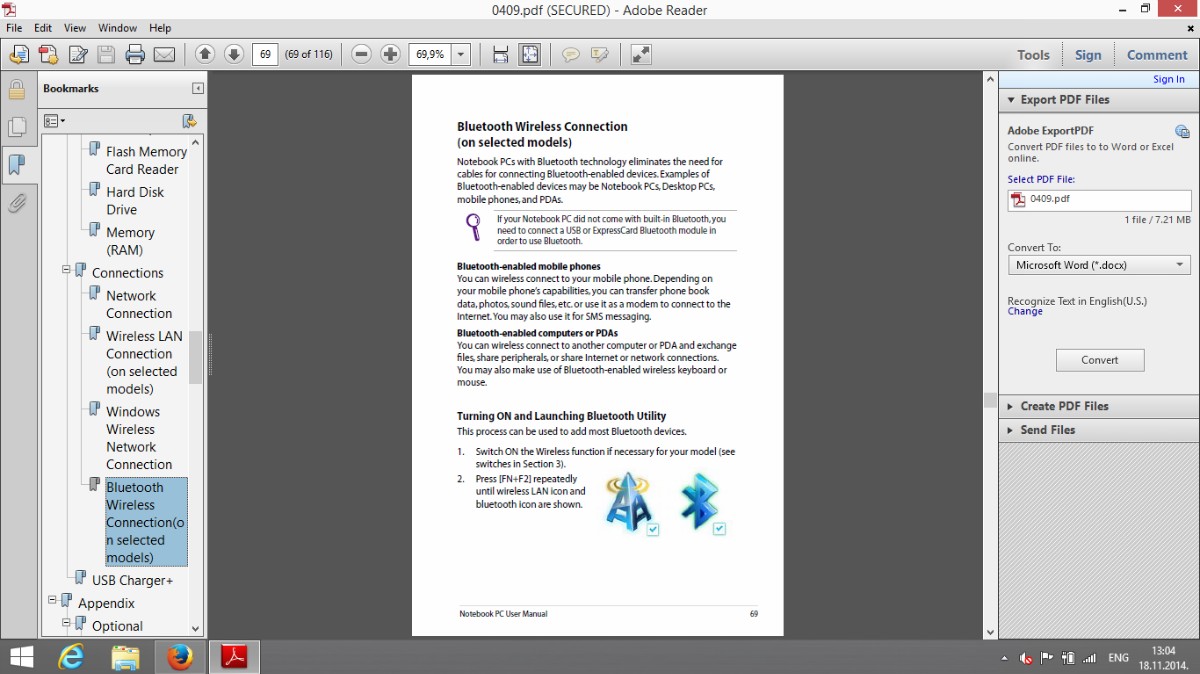This screenshot has height=674, width=1200.
Task: Click Change recognition language link
Action: point(1025,312)
